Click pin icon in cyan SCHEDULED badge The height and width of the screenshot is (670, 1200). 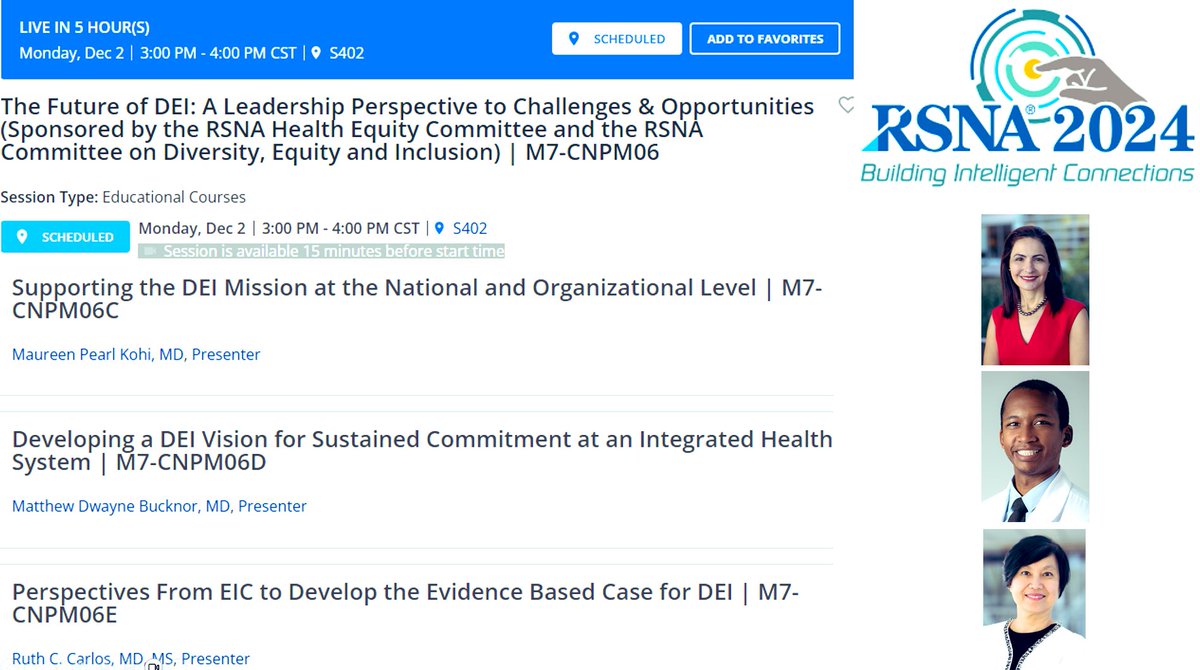(x=22, y=237)
